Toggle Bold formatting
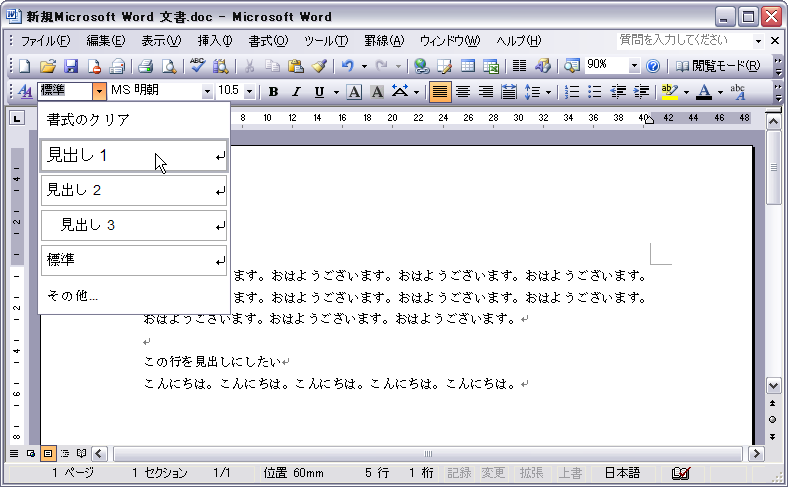This screenshot has height=487, width=788. [x=273, y=92]
